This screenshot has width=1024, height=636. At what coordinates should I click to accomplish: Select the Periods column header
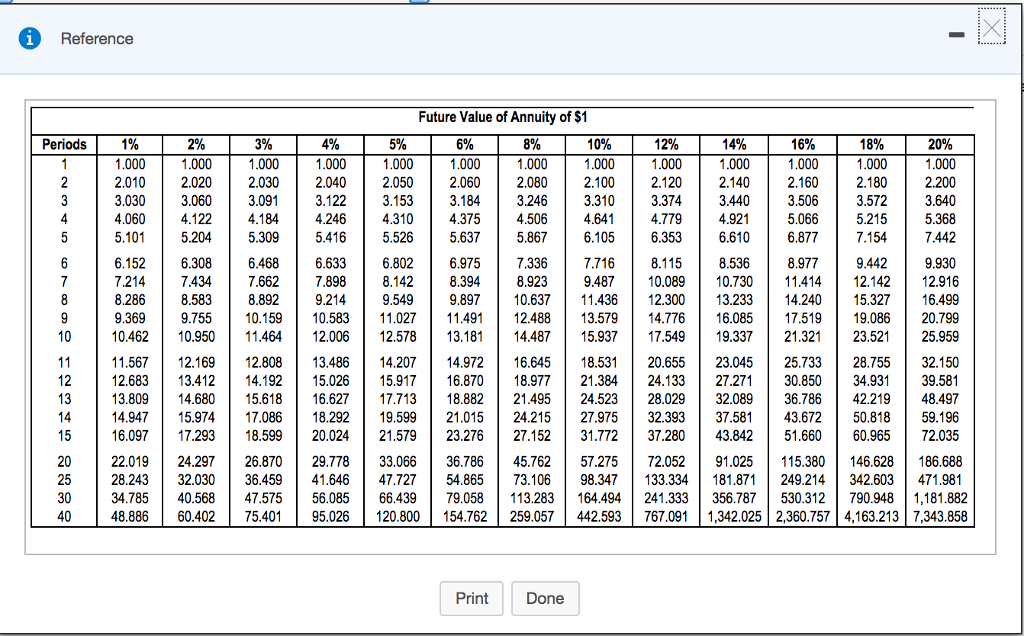[x=64, y=144]
